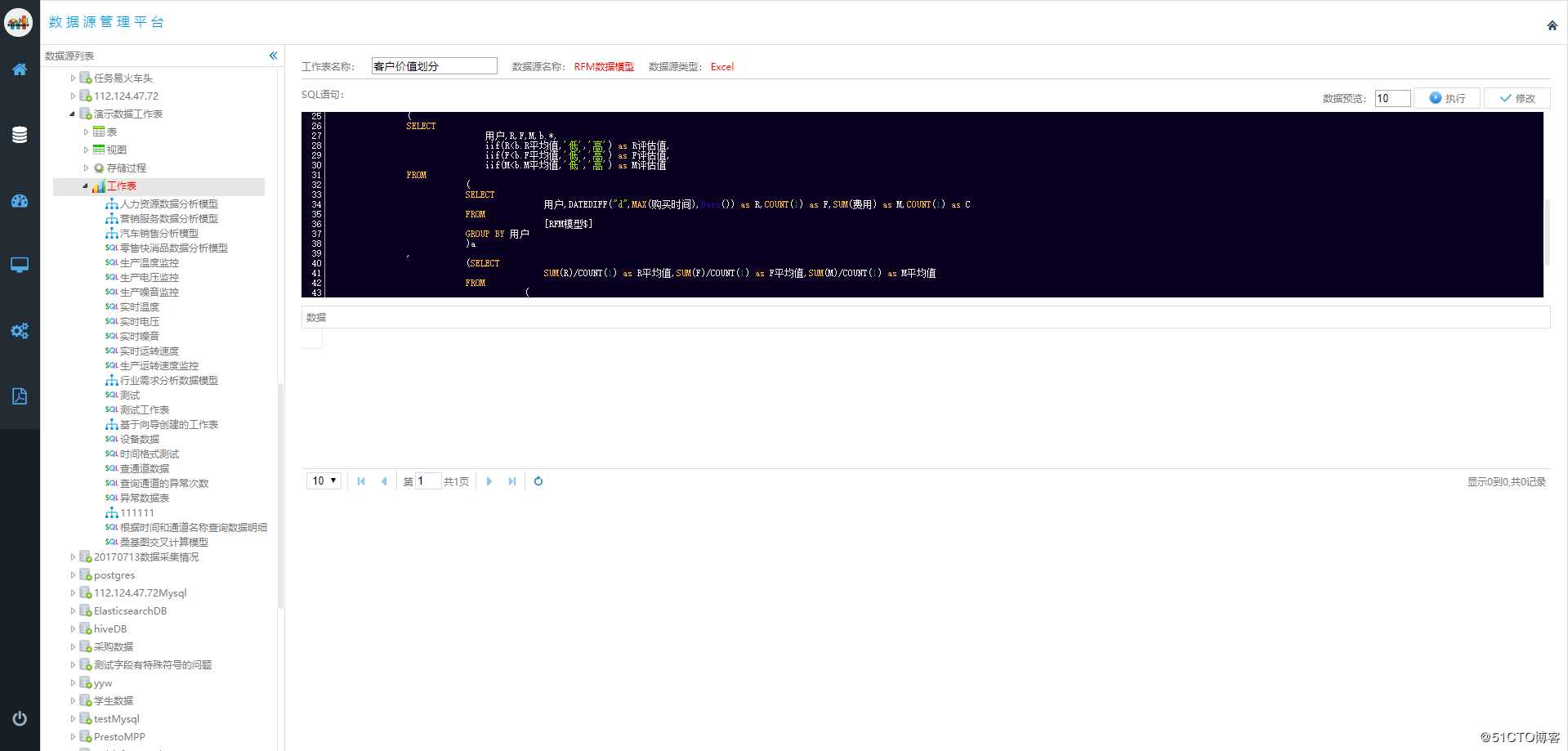
Task: Click the SQL icon beside 实时温度
Action: point(112,307)
